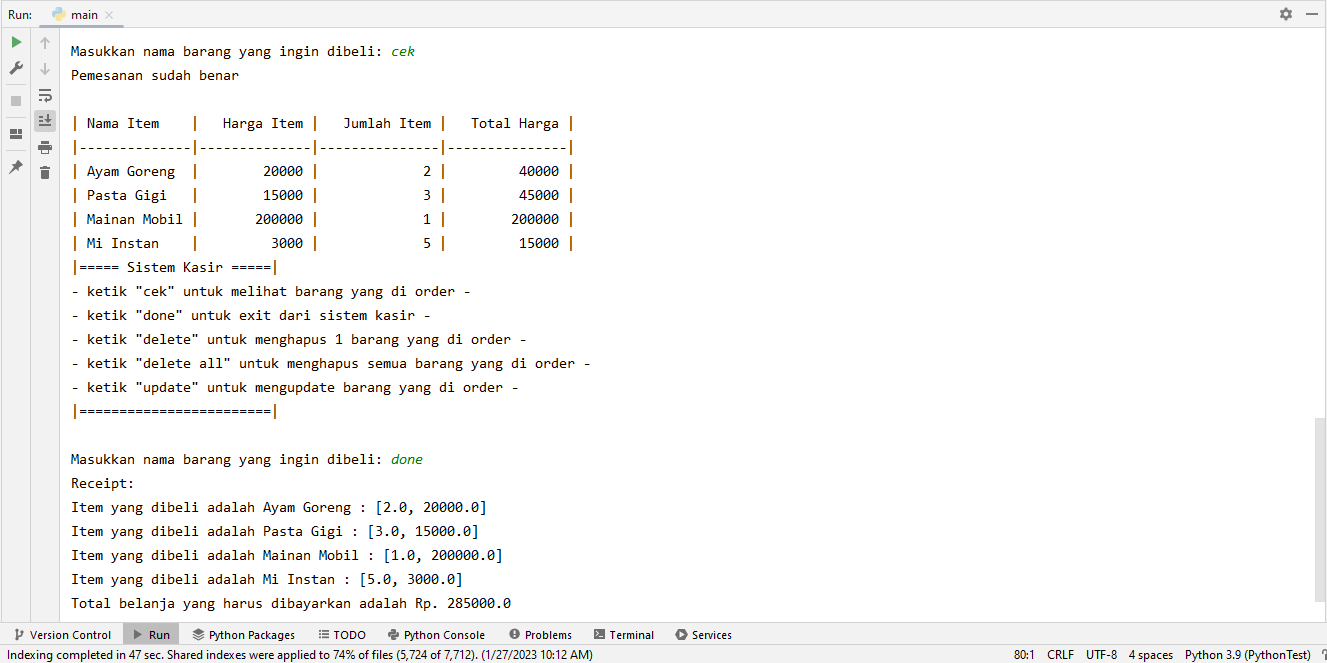Change indentation via 4 spaces indicator
Image resolution: width=1327 pixels, height=663 pixels.
[1151, 655]
